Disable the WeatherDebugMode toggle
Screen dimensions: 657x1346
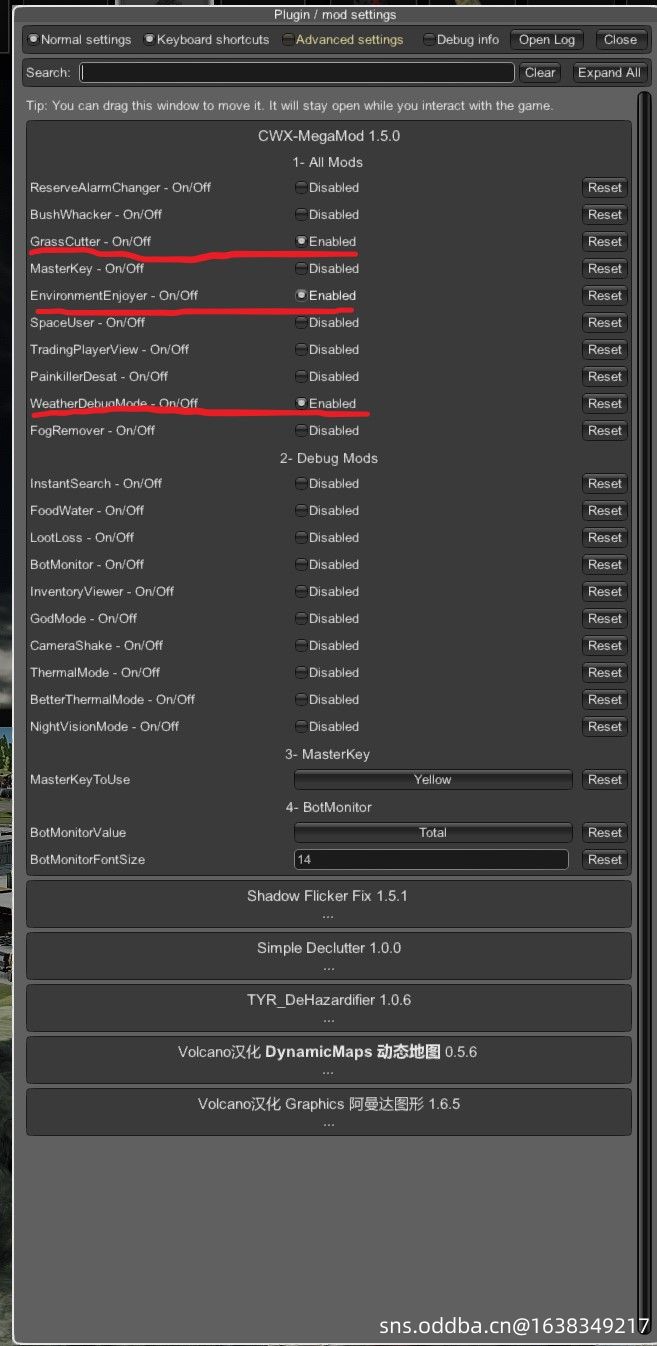[326, 404]
